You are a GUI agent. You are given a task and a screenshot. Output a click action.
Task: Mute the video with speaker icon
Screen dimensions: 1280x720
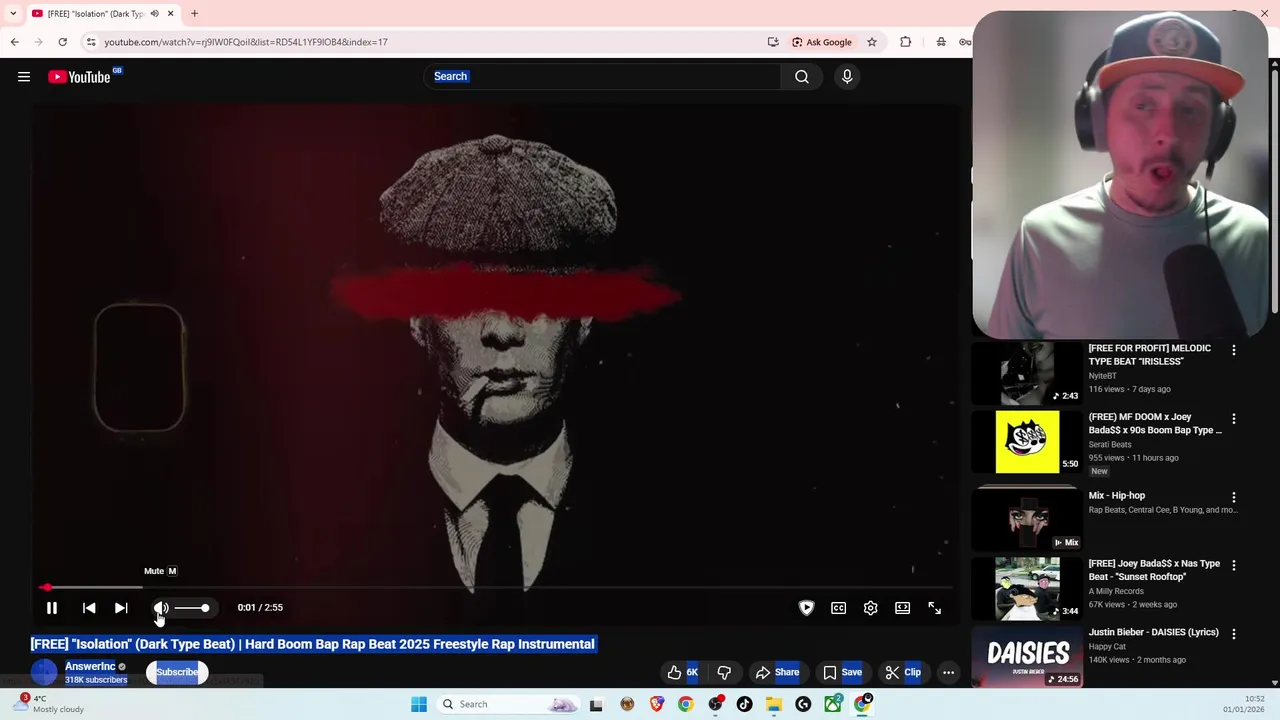(x=160, y=608)
